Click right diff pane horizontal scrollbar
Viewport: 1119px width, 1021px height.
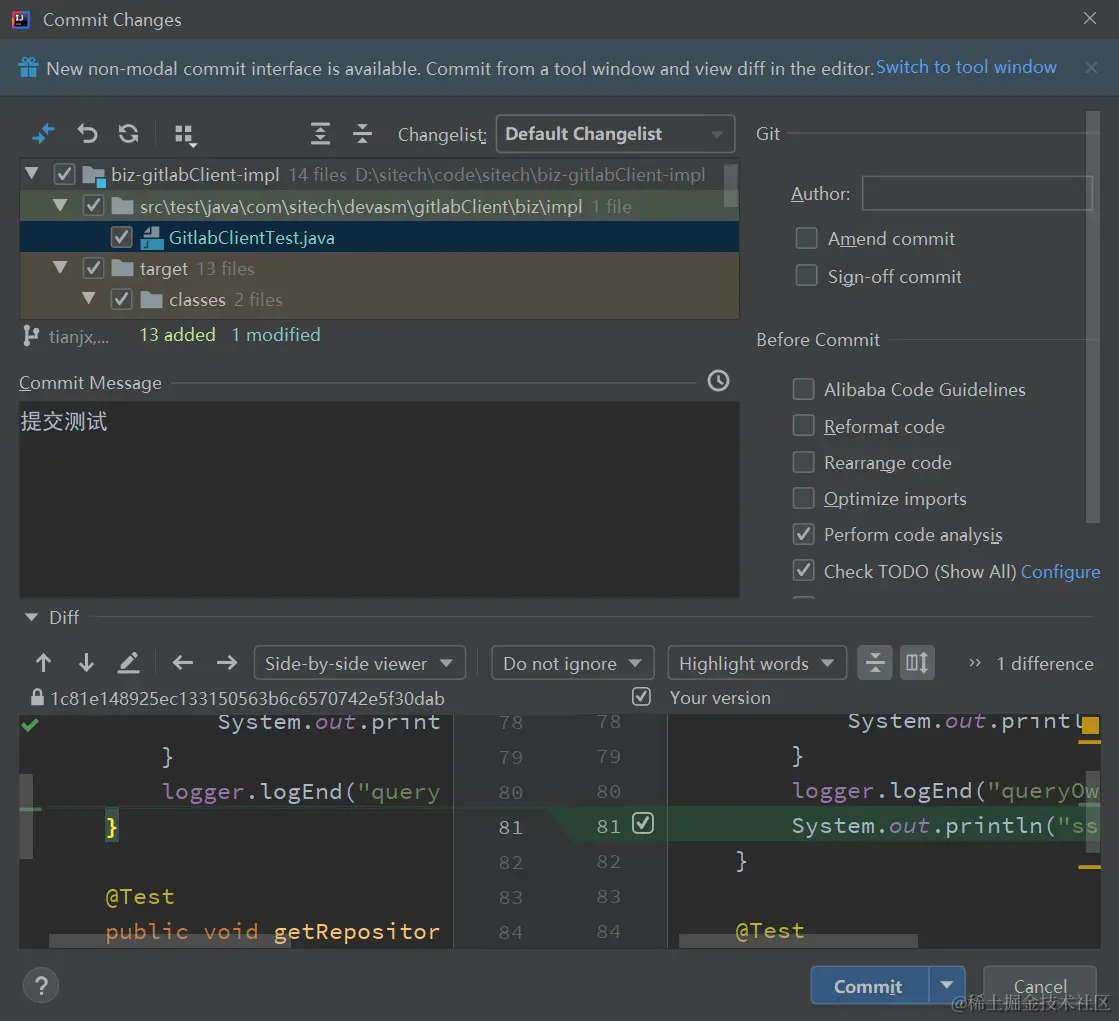tap(798, 941)
